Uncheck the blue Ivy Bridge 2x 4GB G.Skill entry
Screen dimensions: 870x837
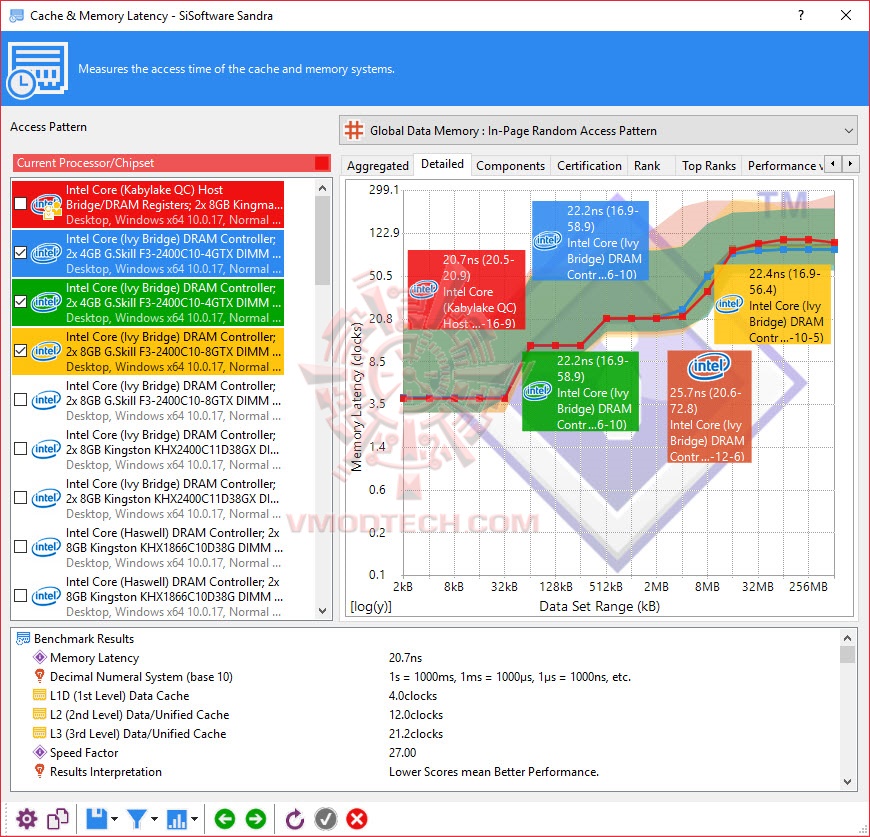coord(21,253)
